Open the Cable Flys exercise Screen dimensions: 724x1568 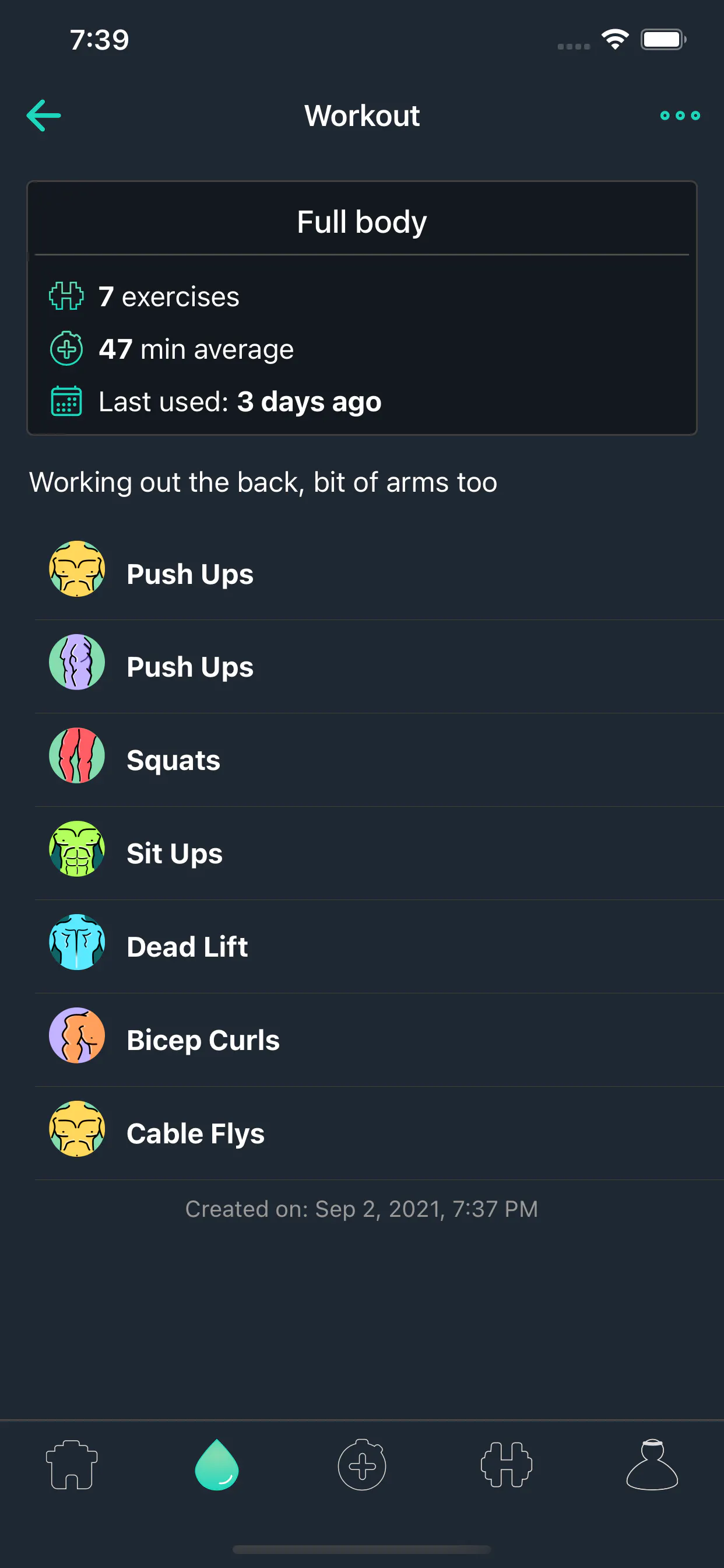point(378,1133)
